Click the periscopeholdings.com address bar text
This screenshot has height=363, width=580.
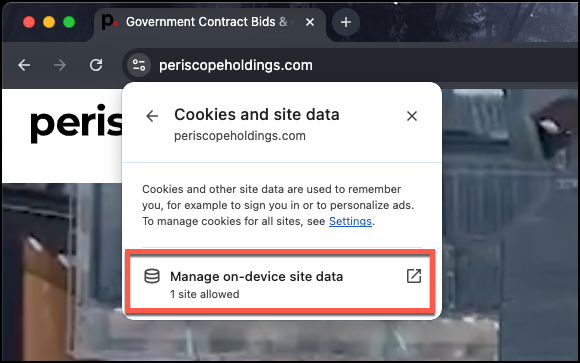pos(236,65)
